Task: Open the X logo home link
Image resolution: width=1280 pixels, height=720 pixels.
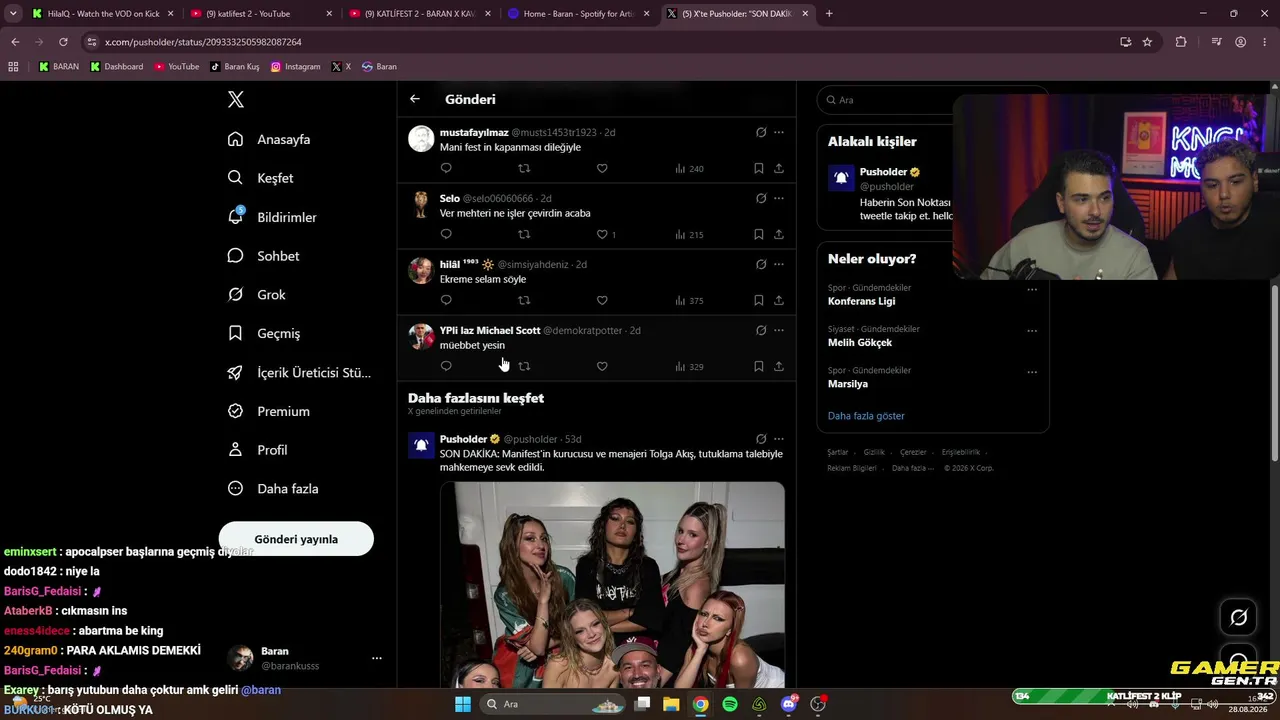Action: click(x=236, y=99)
